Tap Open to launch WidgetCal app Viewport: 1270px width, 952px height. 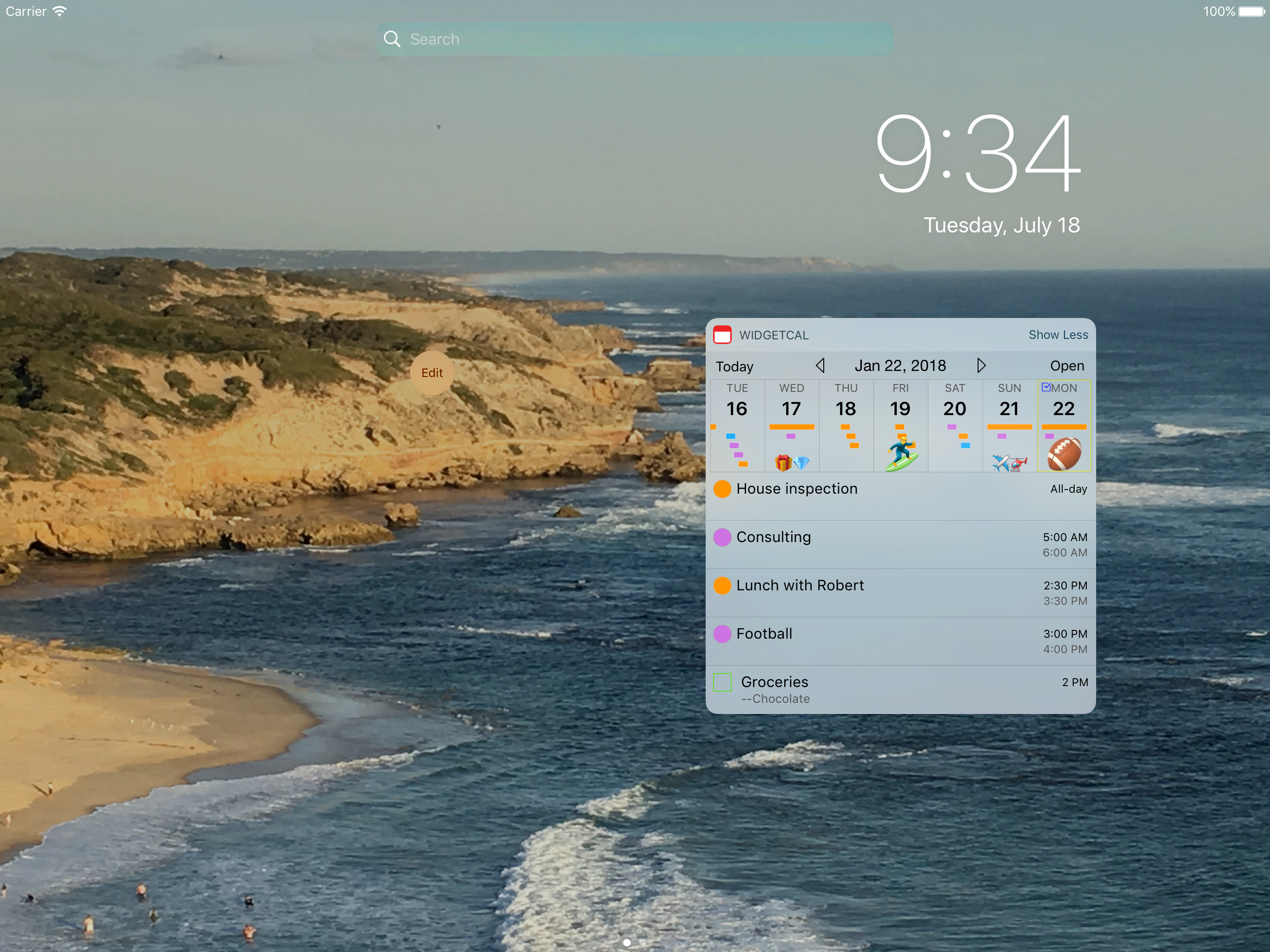1067,366
